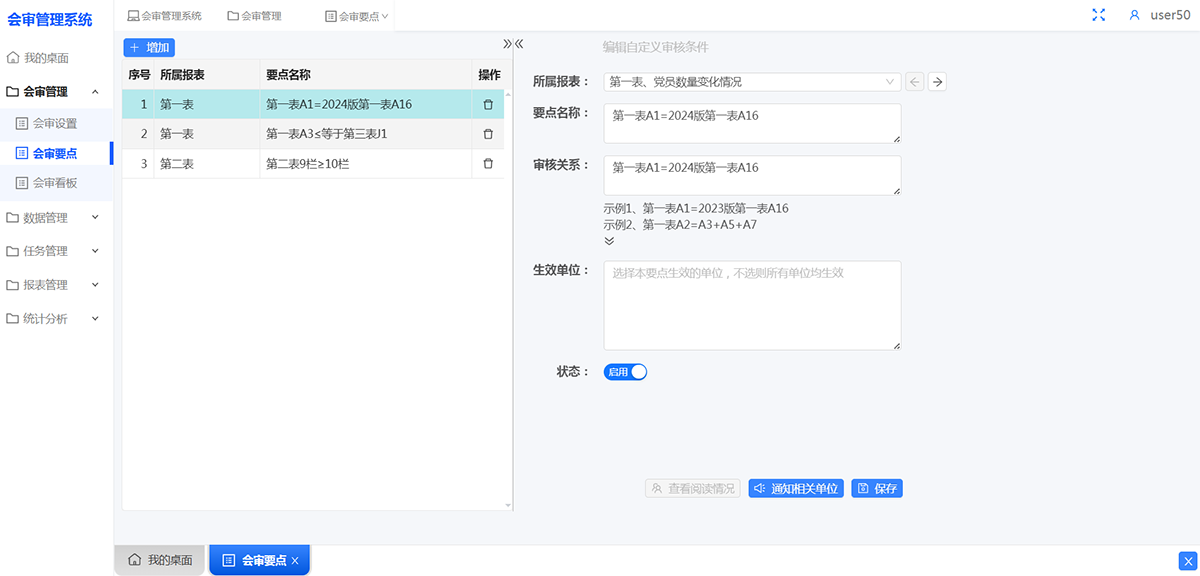Image resolution: width=1200 pixels, height=576 pixels.
Task: Open 会审设置 in the sidebar
Action: pyautogui.click(x=56, y=124)
